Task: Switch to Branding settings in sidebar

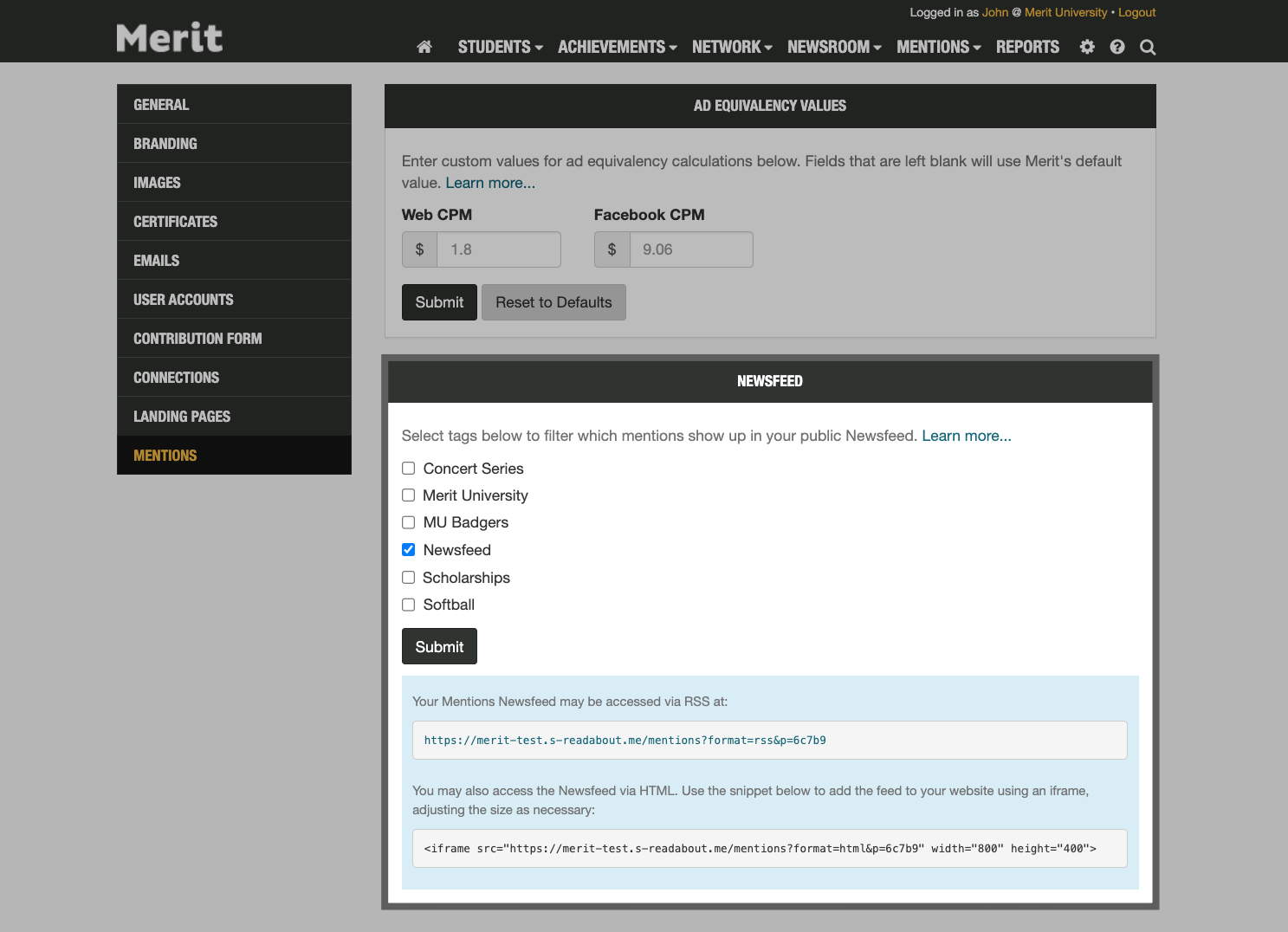Action: pos(165,144)
